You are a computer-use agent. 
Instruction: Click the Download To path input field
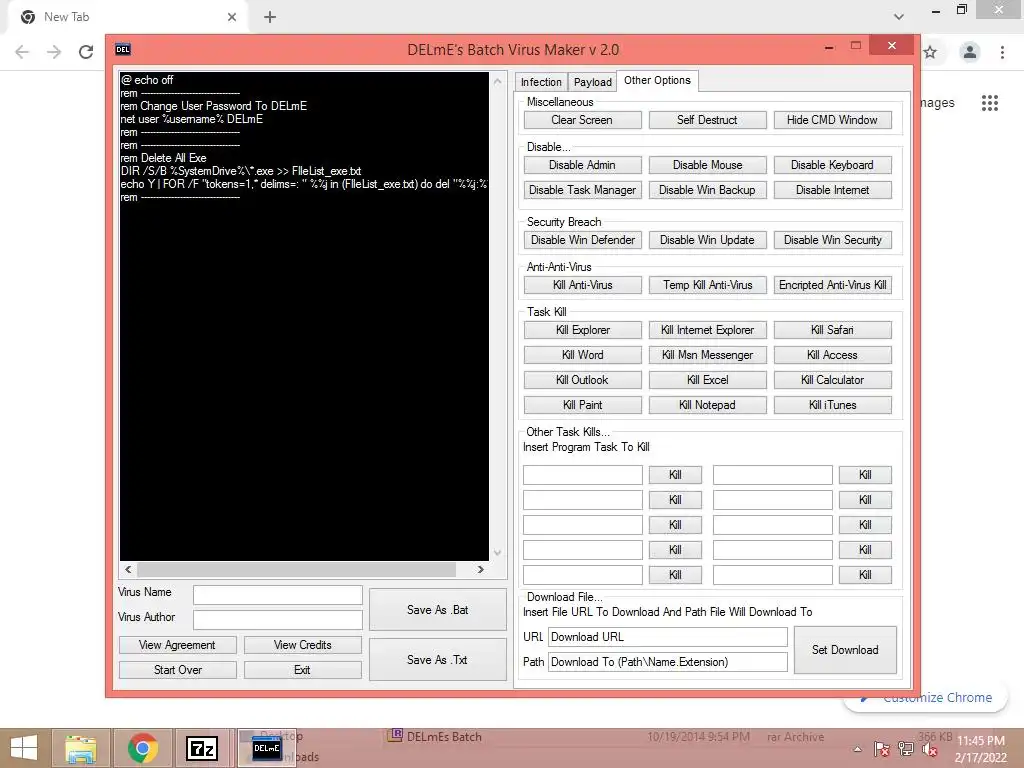(667, 662)
